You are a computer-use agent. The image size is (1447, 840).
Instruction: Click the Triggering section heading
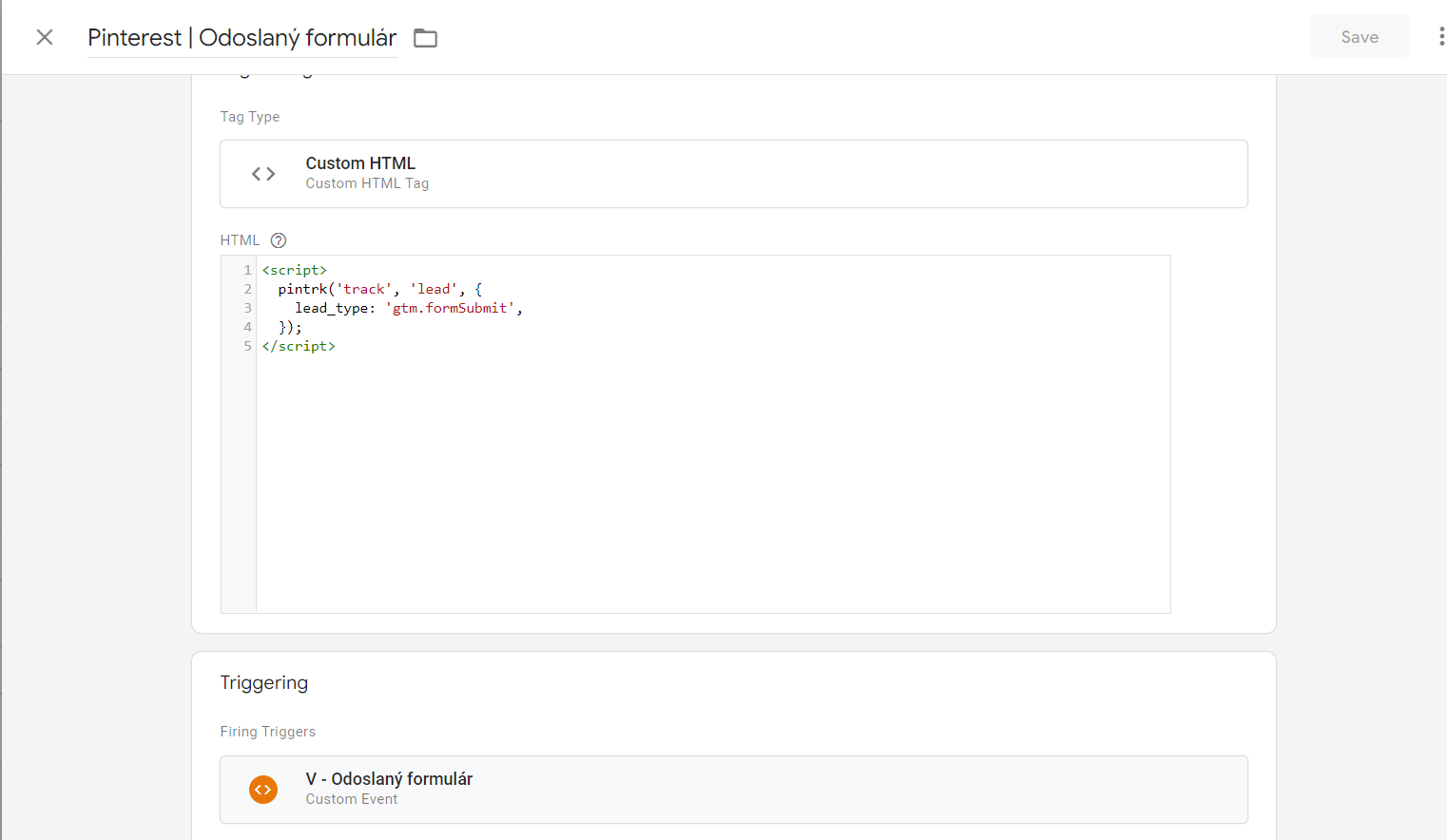click(264, 683)
